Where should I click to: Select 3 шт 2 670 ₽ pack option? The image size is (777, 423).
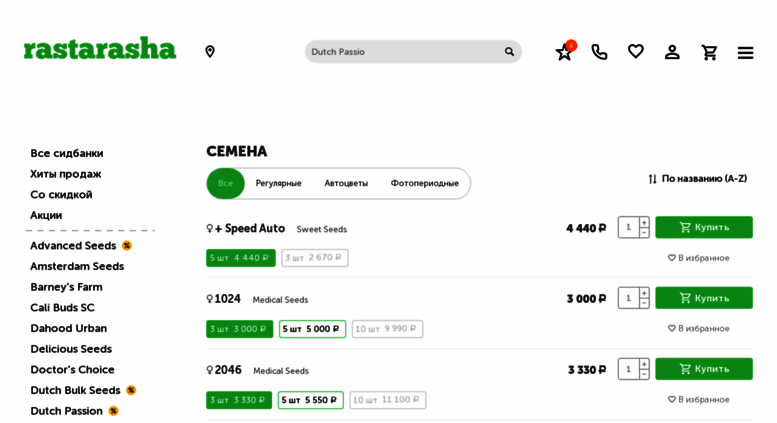(315, 258)
